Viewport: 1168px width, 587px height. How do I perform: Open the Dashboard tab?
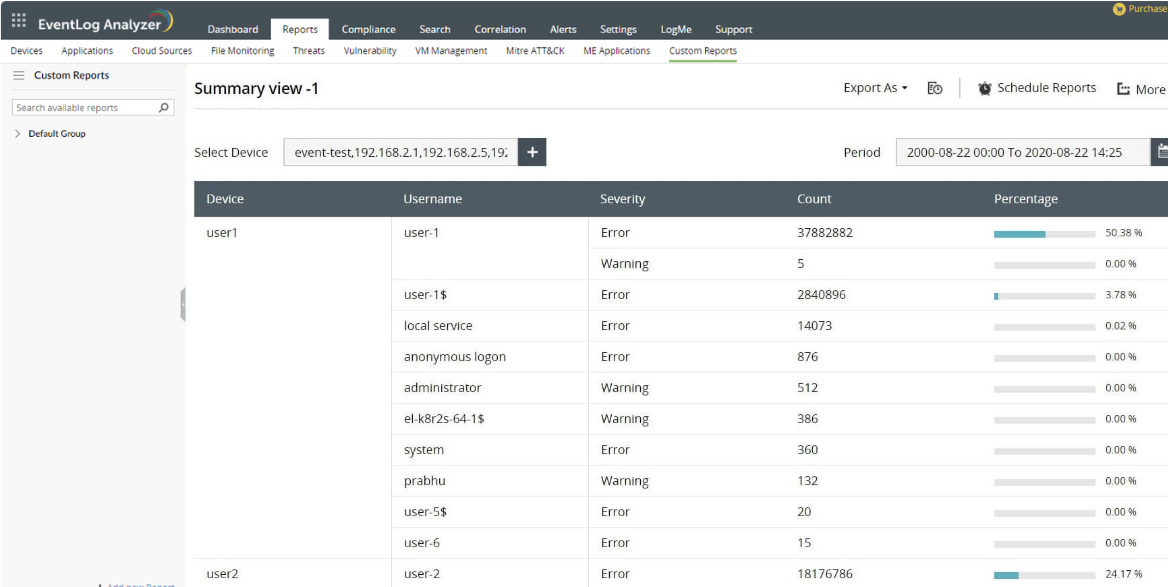233,30
